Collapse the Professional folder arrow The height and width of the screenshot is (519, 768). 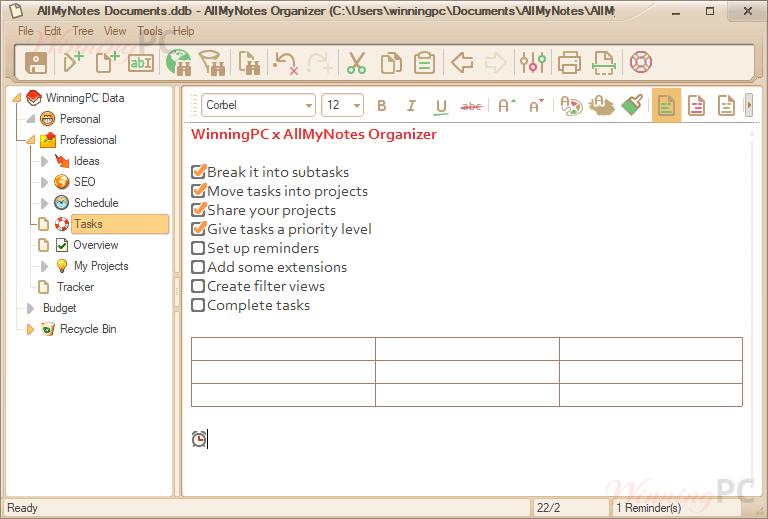[30, 140]
